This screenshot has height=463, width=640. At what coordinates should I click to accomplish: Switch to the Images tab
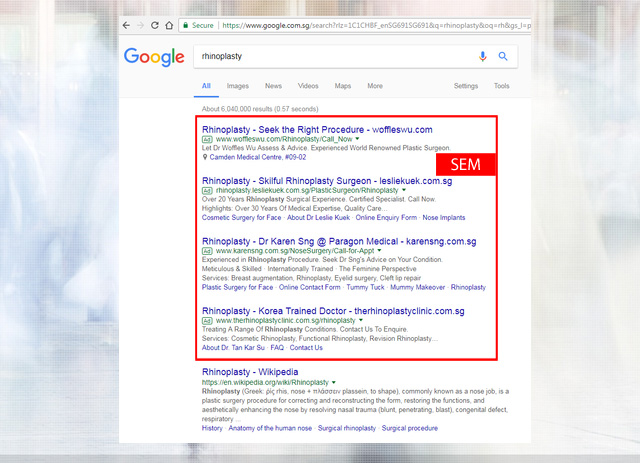(238, 86)
